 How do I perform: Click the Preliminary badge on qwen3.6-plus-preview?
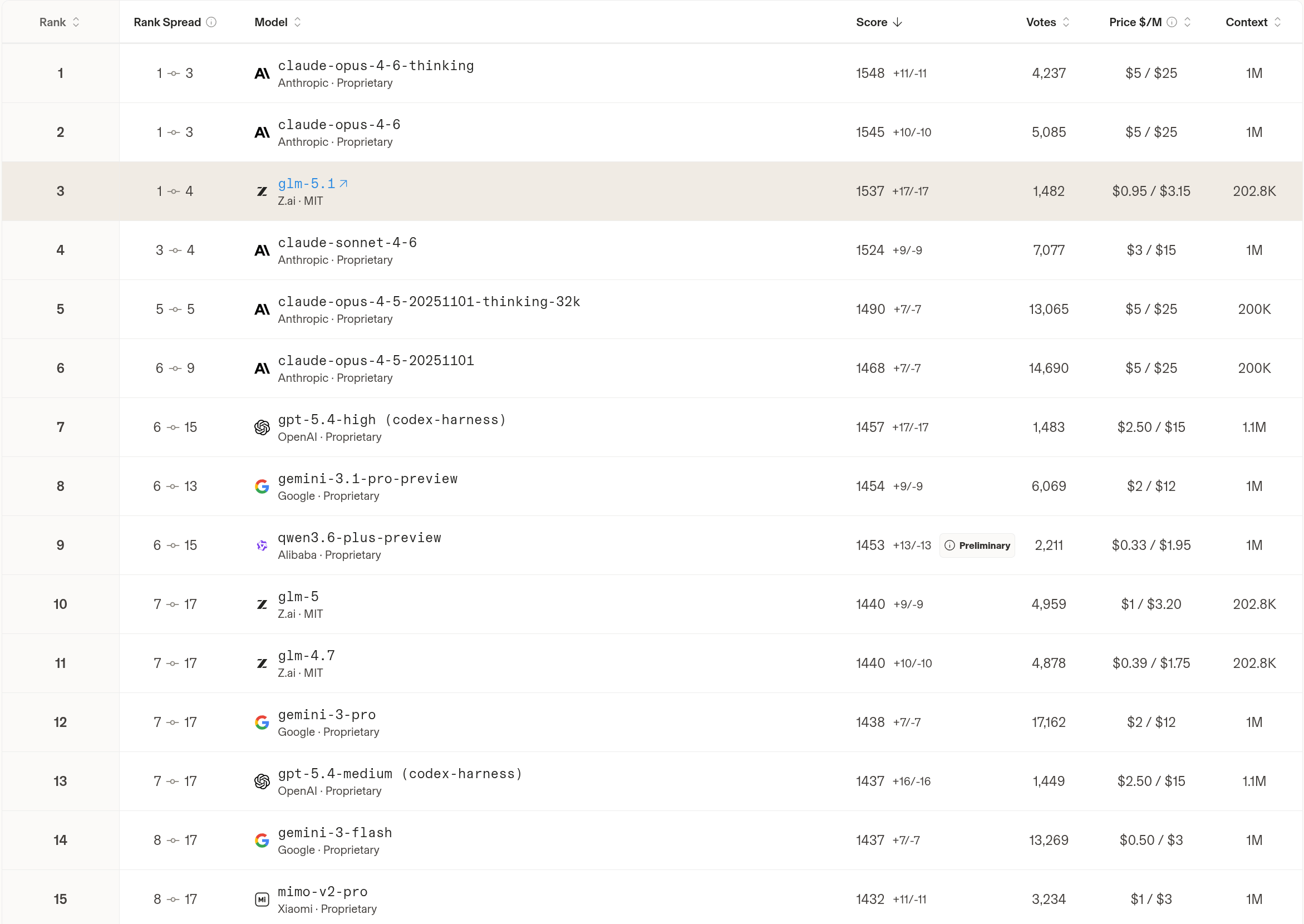[x=977, y=545]
